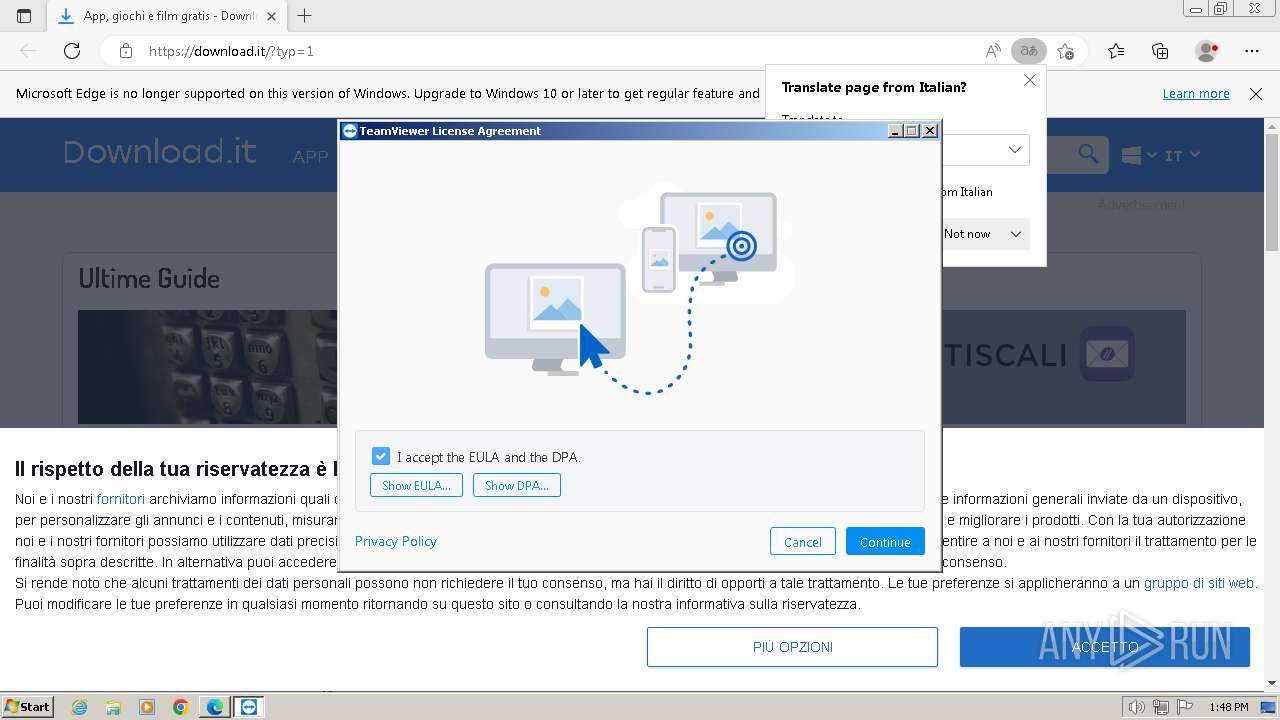The height and width of the screenshot is (720, 1280).
Task: Add this page to favorites
Action: (x=1066, y=51)
